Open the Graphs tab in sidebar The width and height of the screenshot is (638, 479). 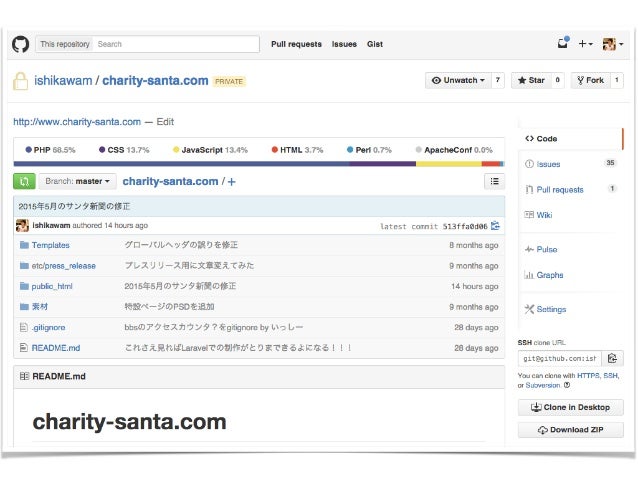point(571,275)
